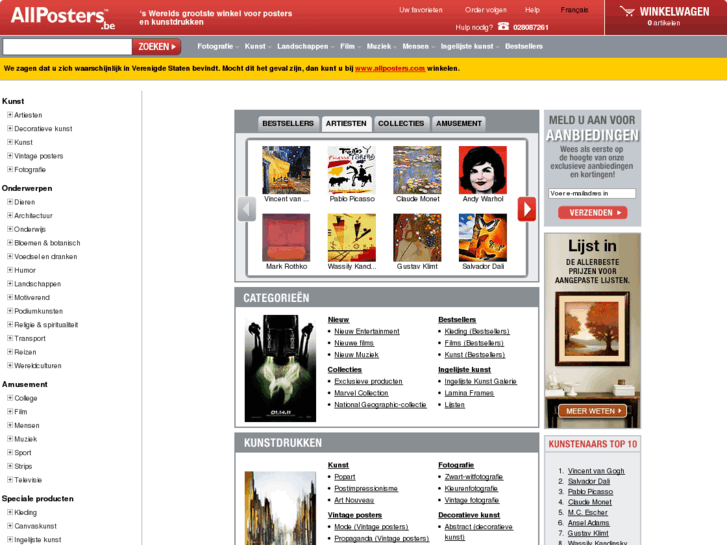Follow the www.allposters.com link
This screenshot has width=727, height=545.
390,68
